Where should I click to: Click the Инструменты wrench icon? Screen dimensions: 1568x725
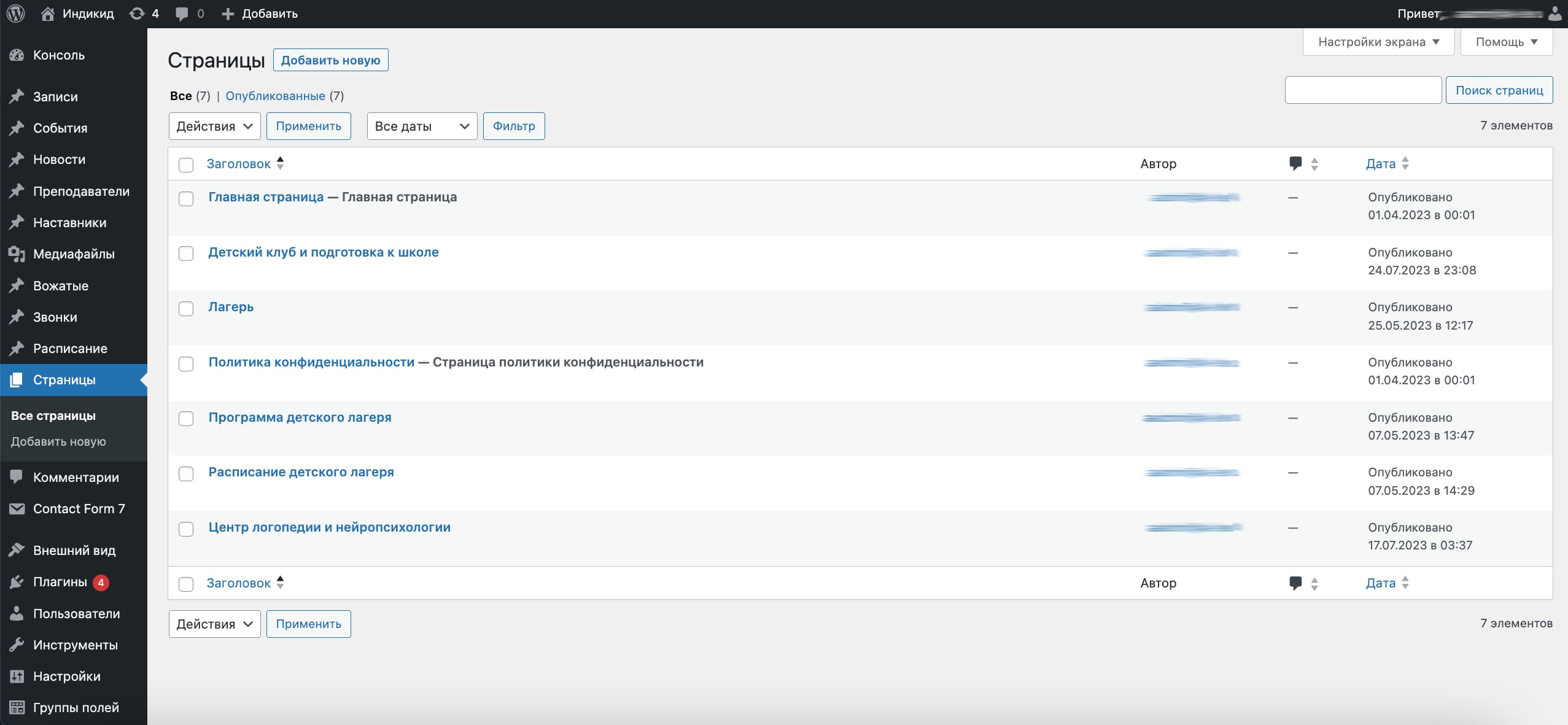[17, 645]
